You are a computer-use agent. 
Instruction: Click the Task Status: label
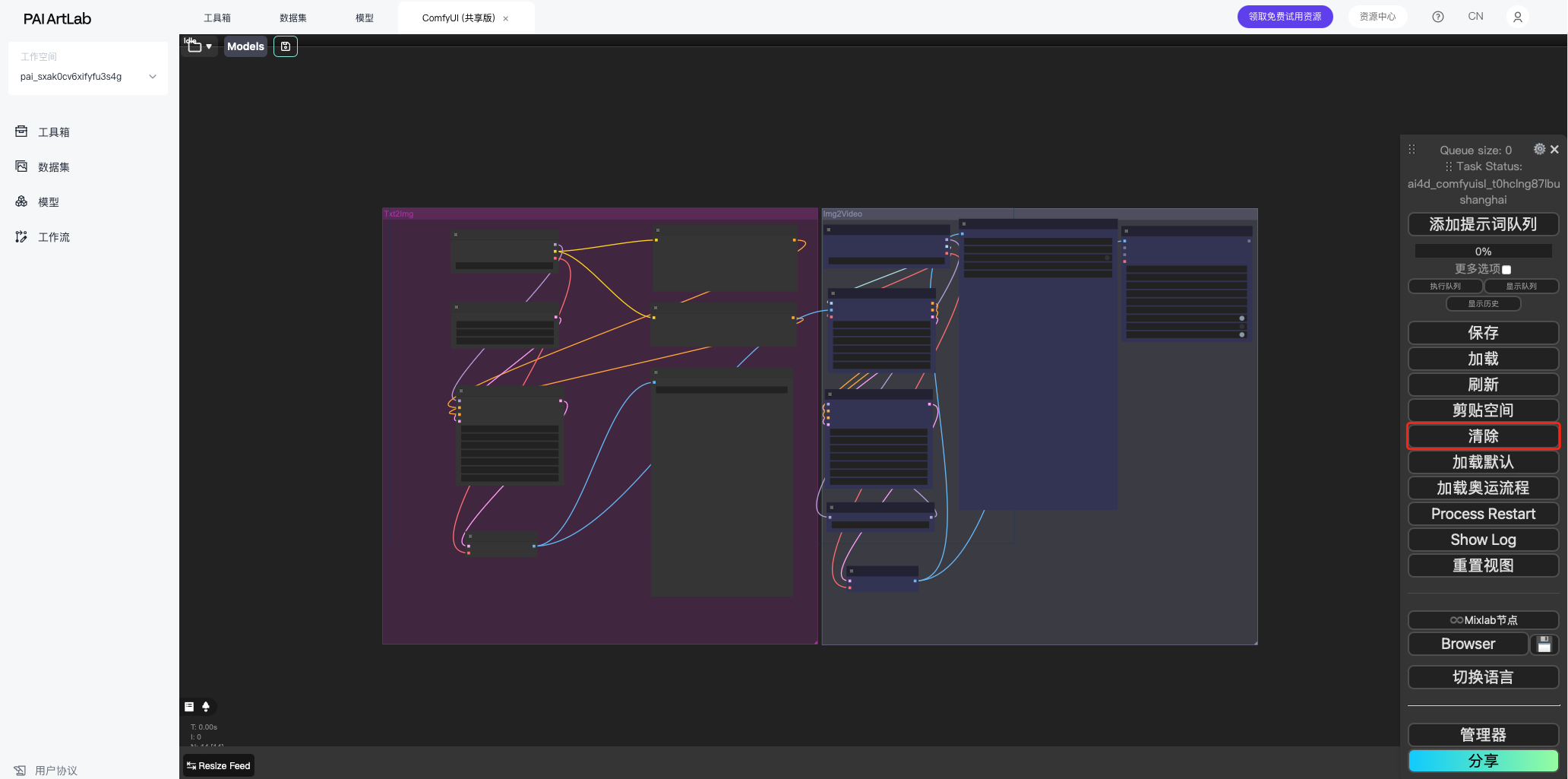(1489, 166)
